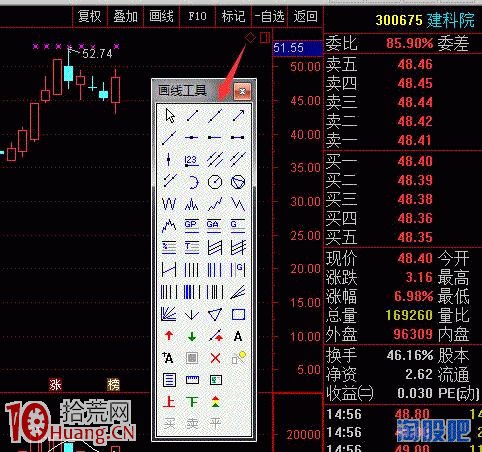Insert a red up arrow marker
482x452 pixels.
[x=169, y=336]
